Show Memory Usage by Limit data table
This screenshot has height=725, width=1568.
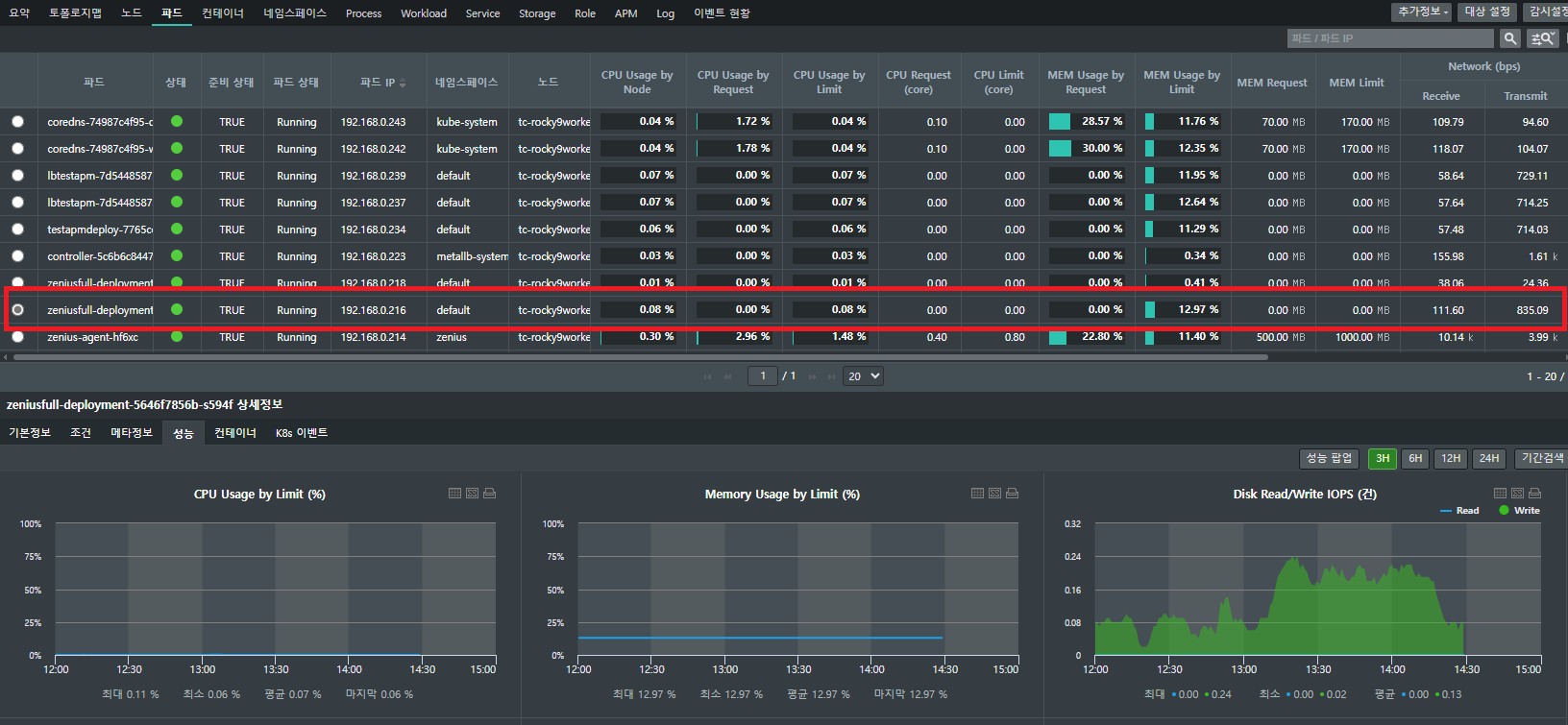[977, 494]
